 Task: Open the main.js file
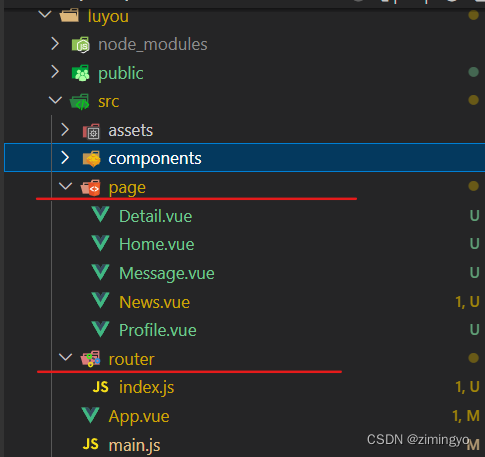[x=134, y=445]
